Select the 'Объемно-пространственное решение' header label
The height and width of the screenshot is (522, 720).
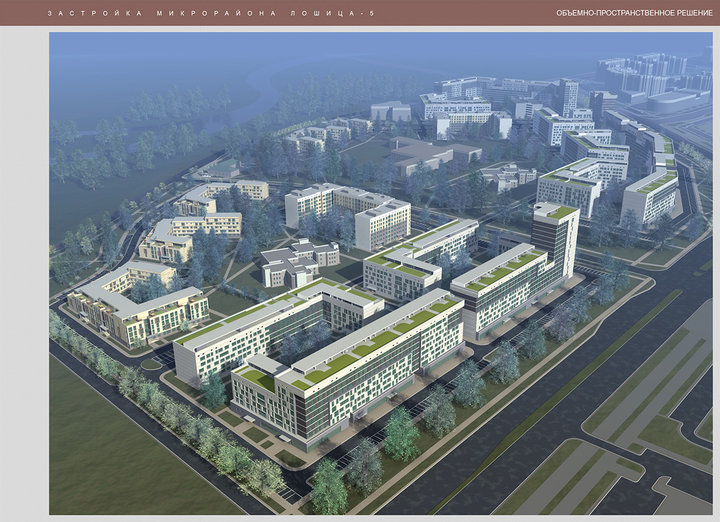(x=634, y=13)
